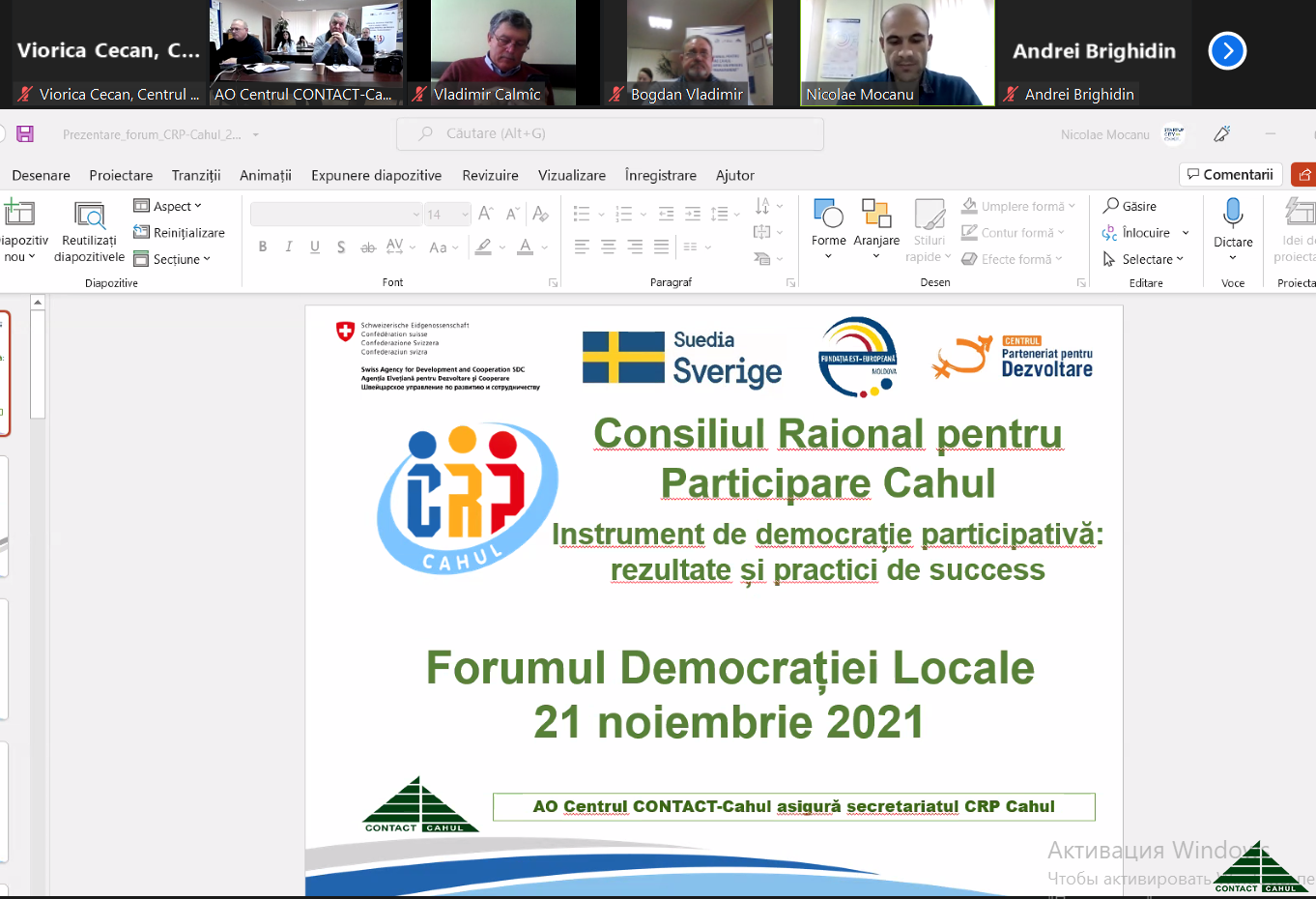Click the Căutare search box

610,134
